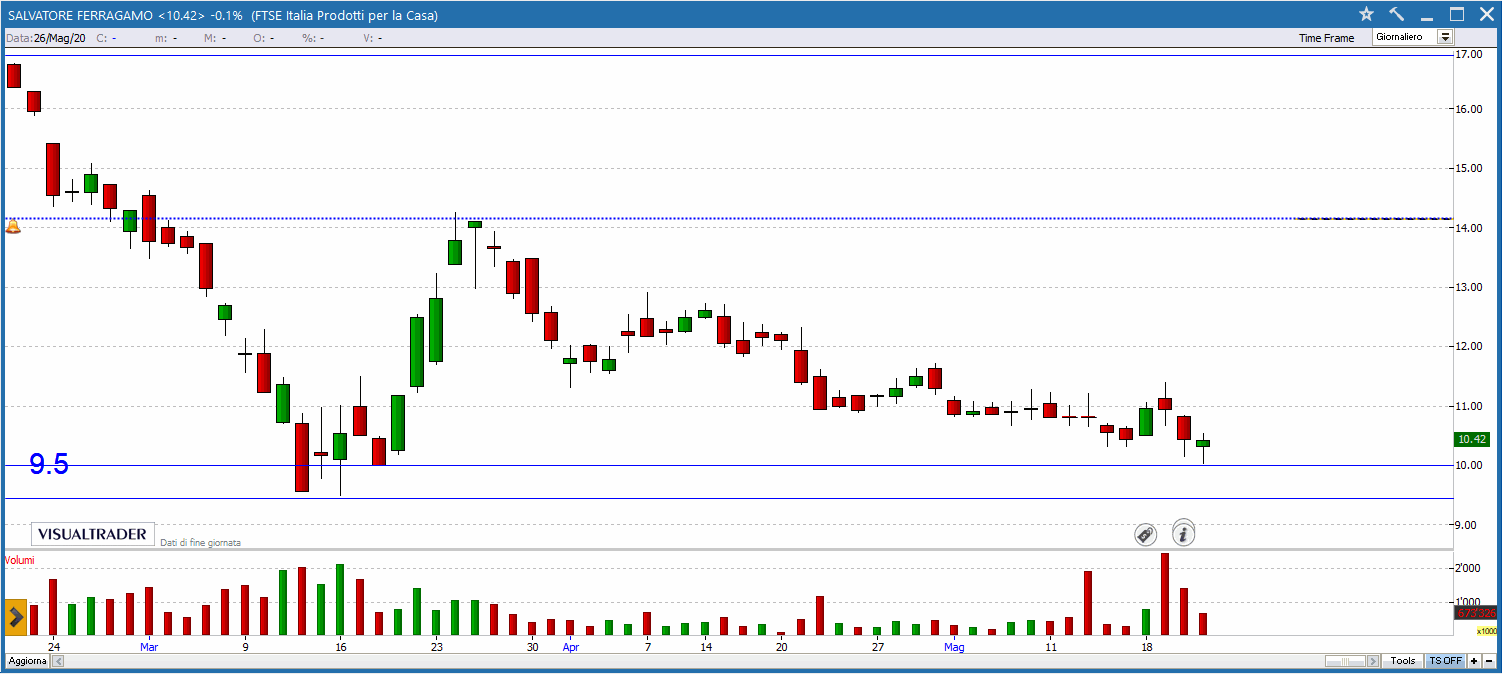The image size is (1502, 674).
Task: Zoom out with the minus button
Action: (x=1489, y=661)
